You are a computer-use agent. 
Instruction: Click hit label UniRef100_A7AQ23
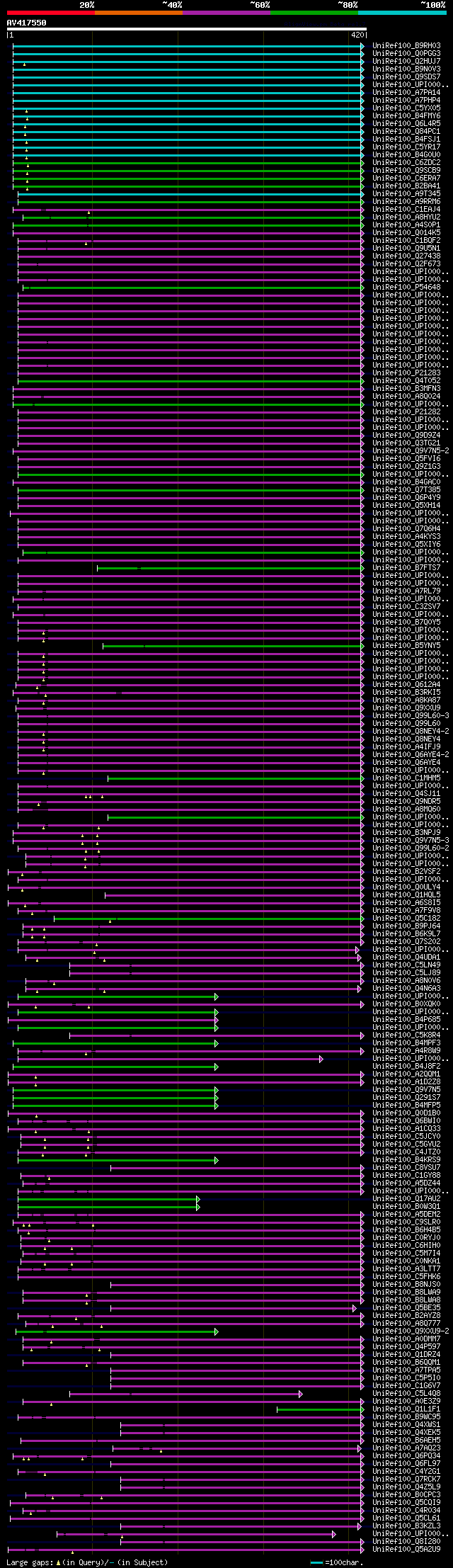point(406,1448)
